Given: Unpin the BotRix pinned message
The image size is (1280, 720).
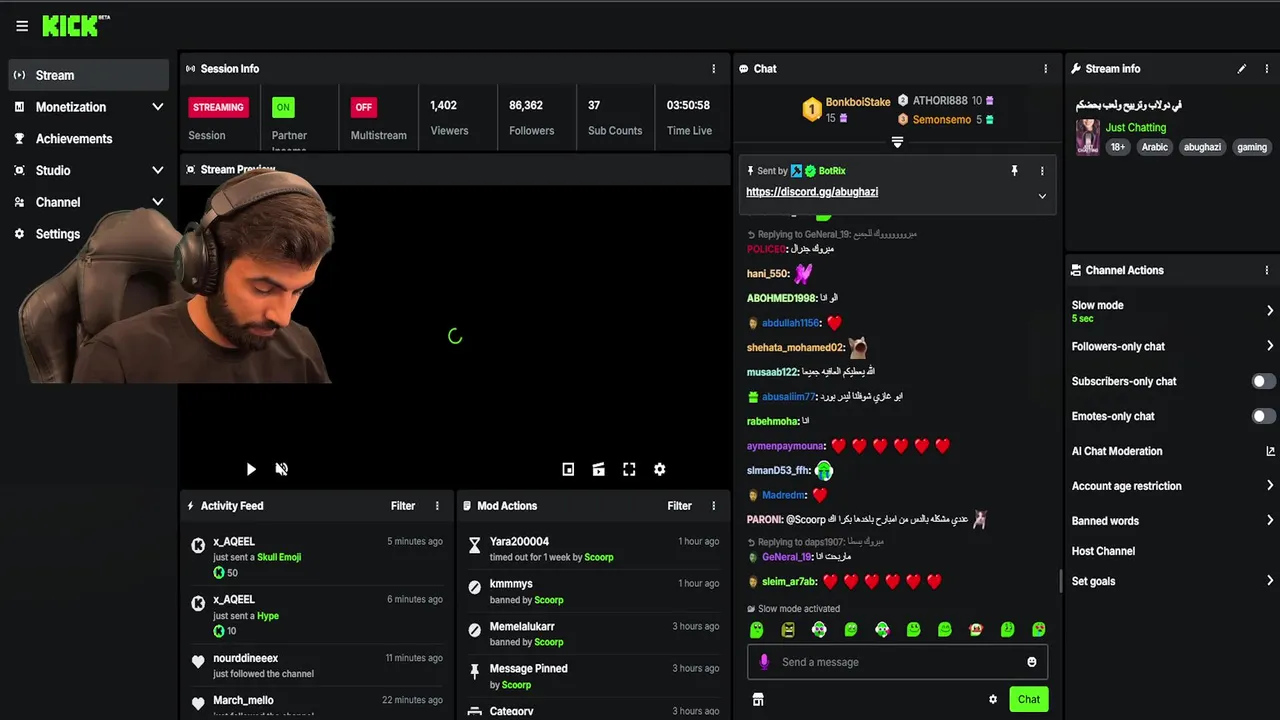Looking at the screenshot, I should click(x=1014, y=171).
